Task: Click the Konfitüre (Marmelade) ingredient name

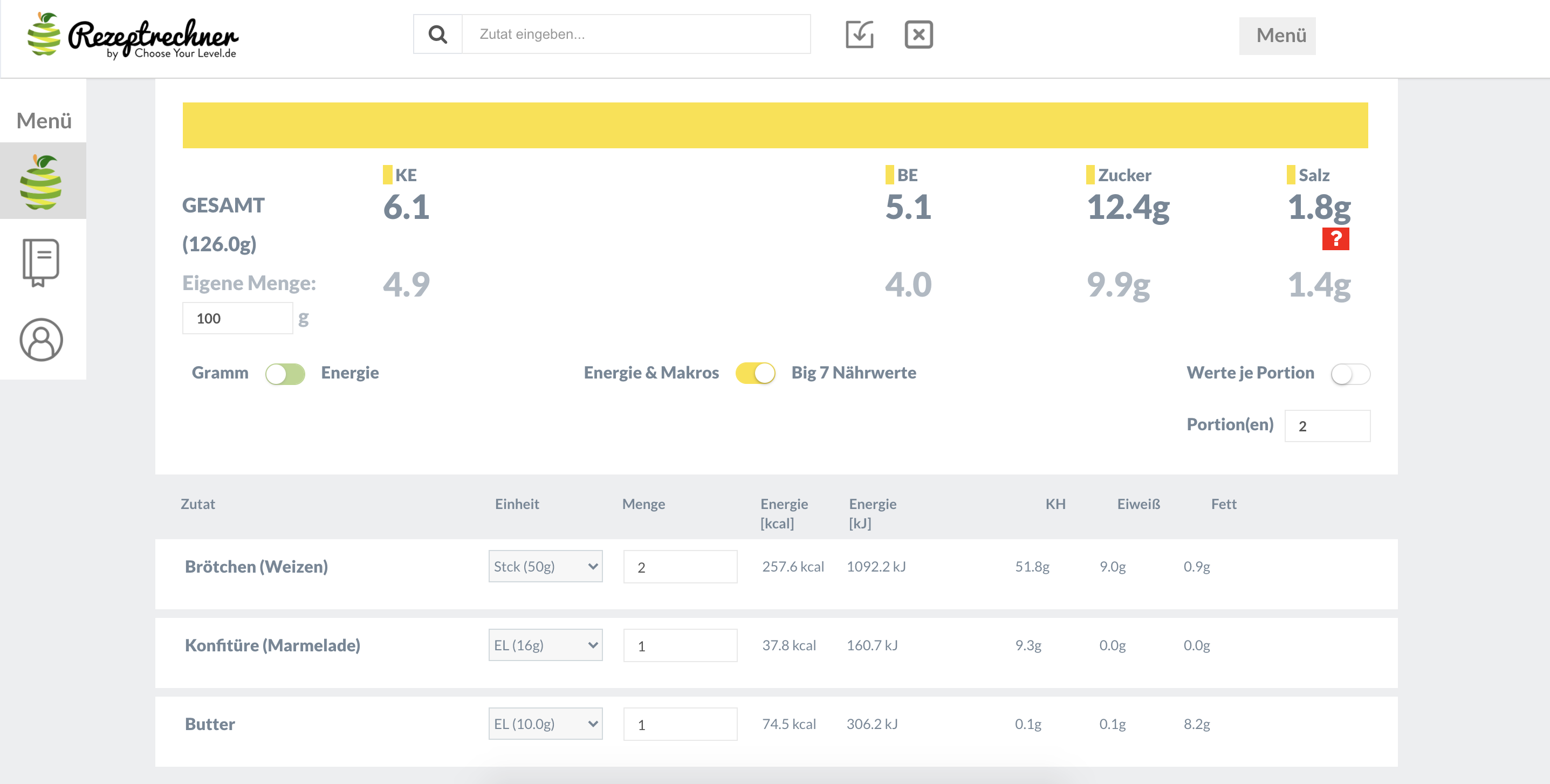Action: click(272, 645)
